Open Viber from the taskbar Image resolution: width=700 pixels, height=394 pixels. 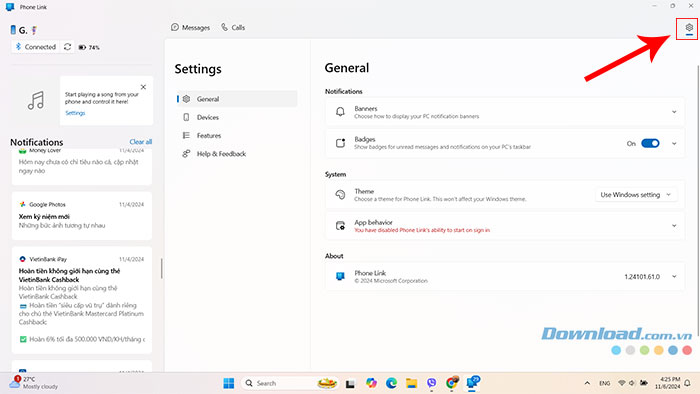(431, 383)
